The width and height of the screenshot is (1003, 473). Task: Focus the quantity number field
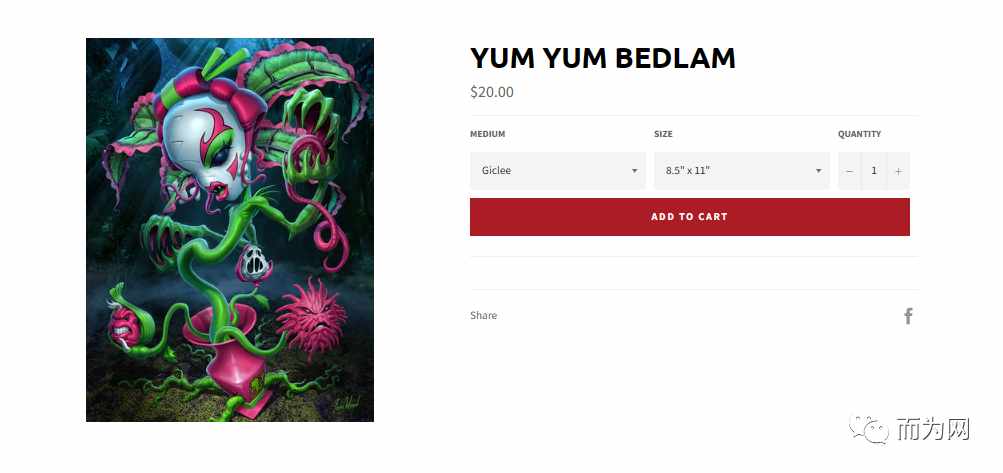click(874, 171)
